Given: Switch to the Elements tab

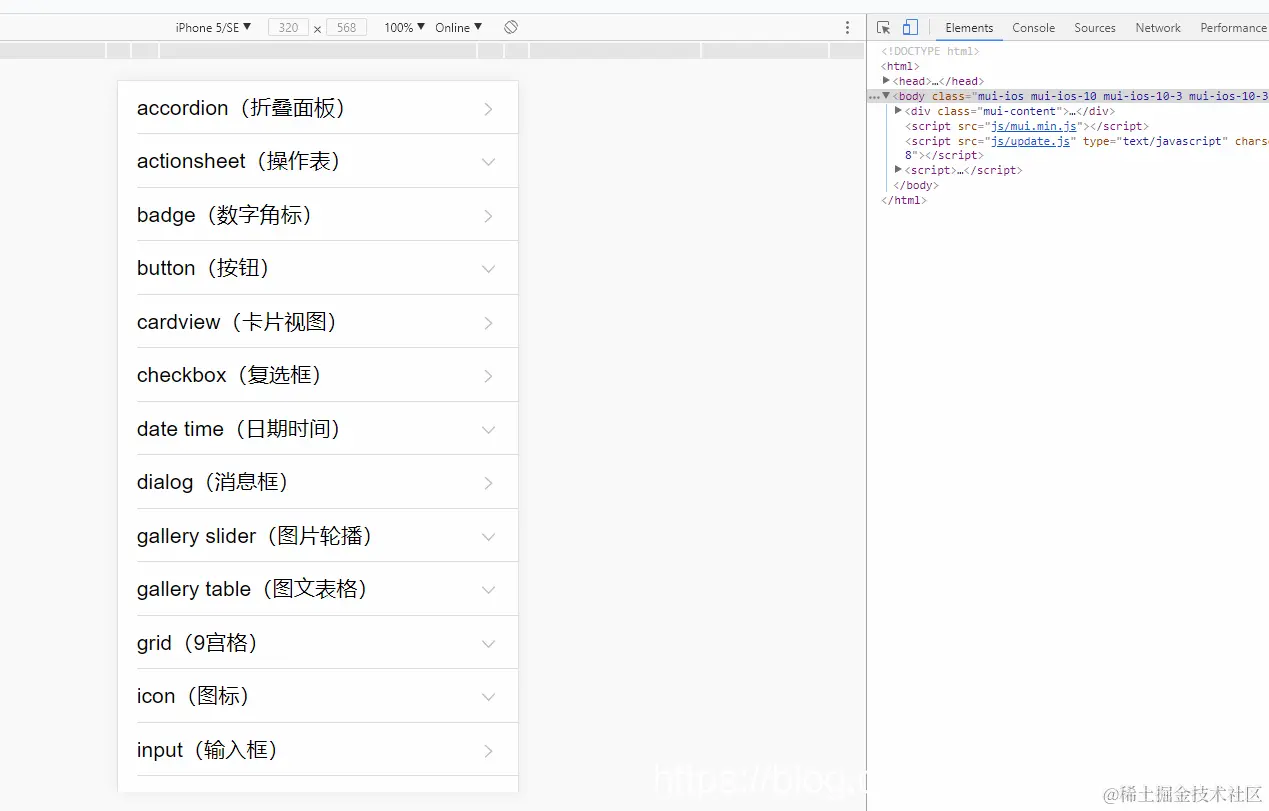Looking at the screenshot, I should coord(969,28).
